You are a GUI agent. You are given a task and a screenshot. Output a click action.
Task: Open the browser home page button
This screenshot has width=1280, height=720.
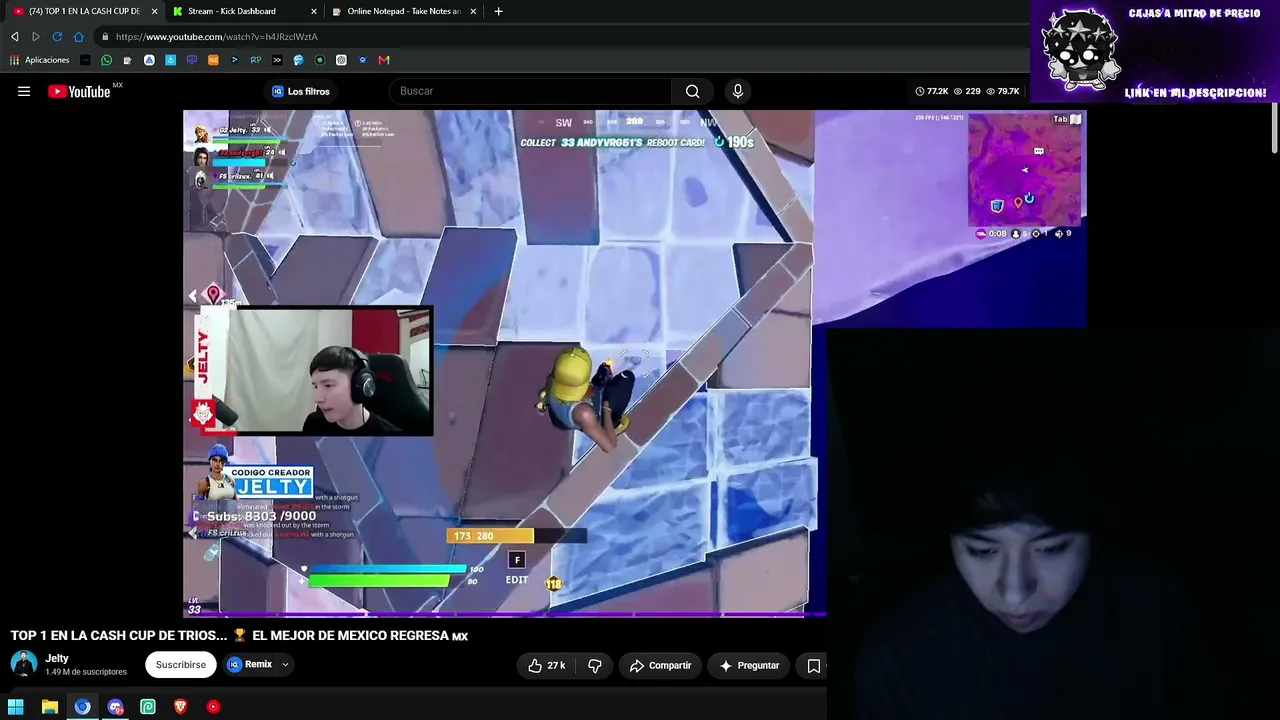click(79, 37)
